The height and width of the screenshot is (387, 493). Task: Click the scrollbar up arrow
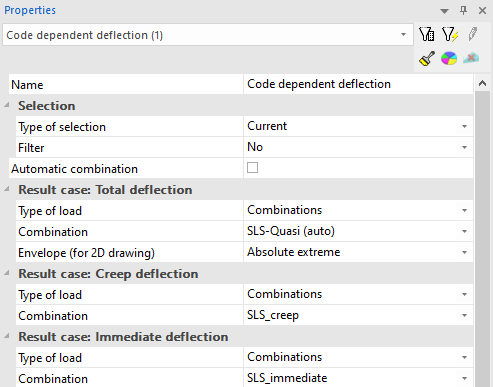point(482,83)
